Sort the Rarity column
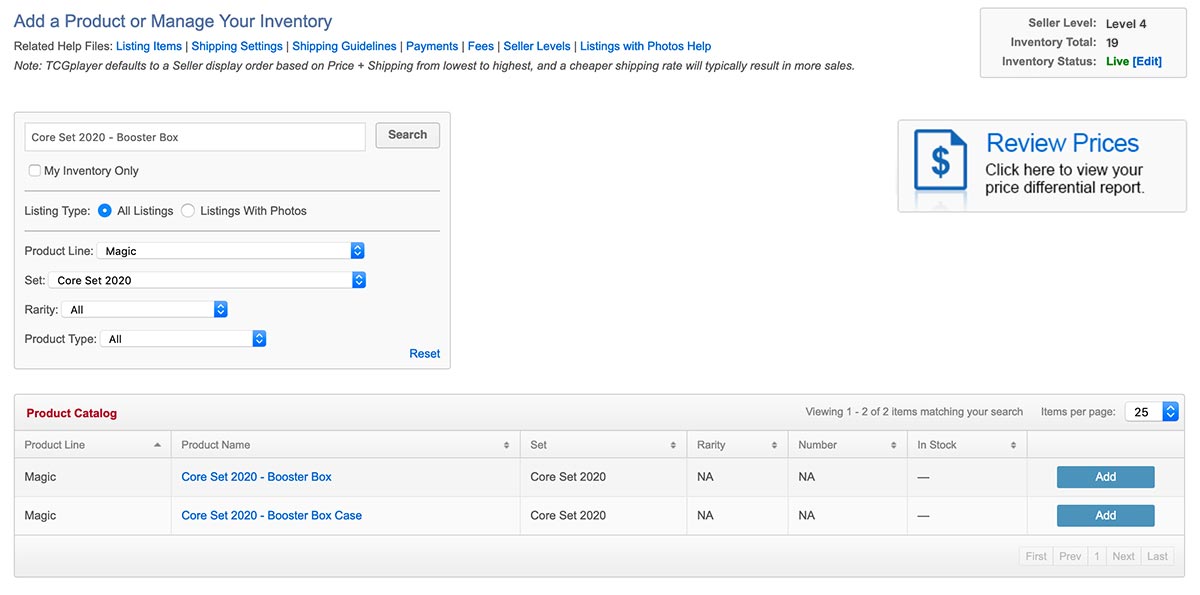The height and width of the screenshot is (595, 1200). [773, 445]
